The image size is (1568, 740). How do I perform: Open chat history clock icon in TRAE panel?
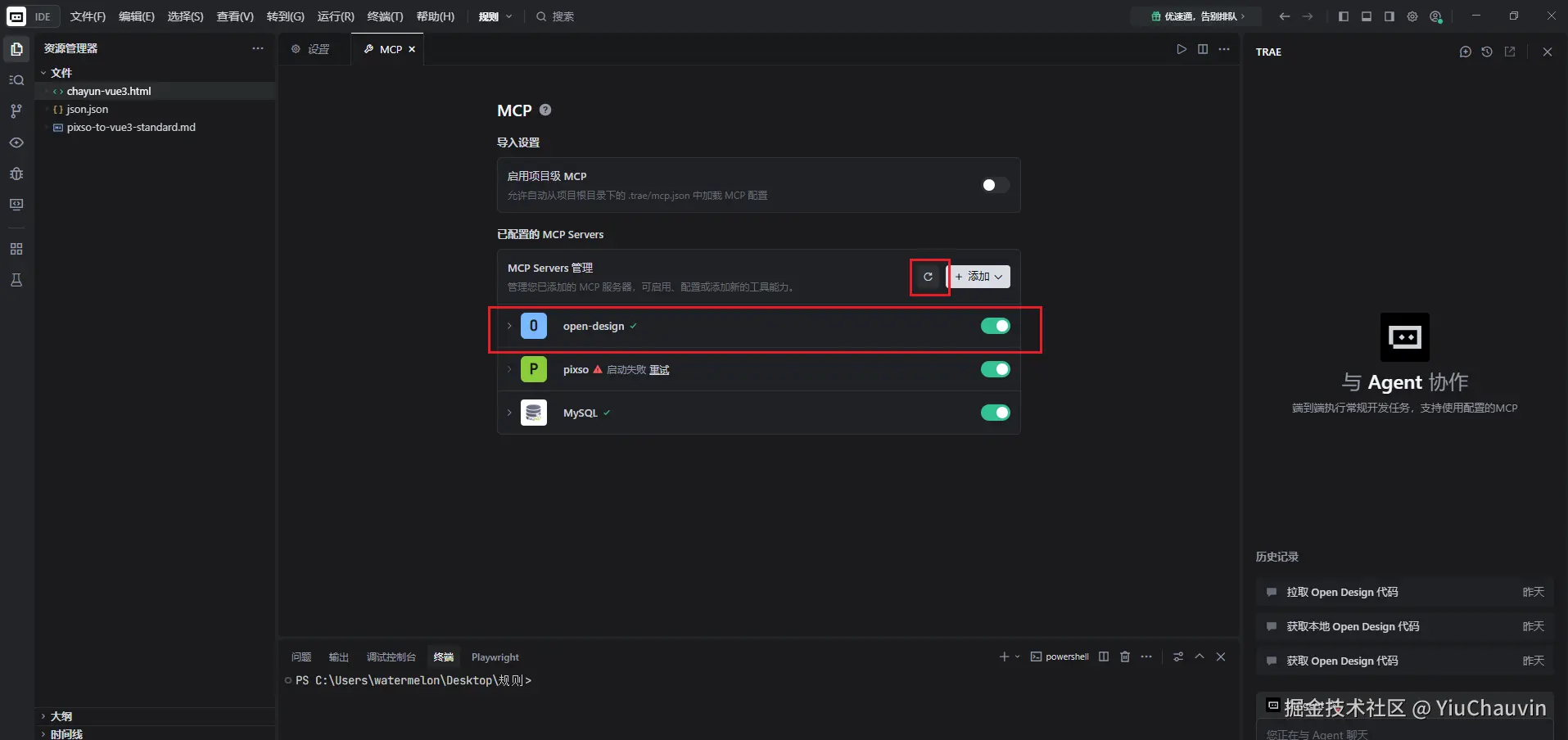click(x=1487, y=52)
